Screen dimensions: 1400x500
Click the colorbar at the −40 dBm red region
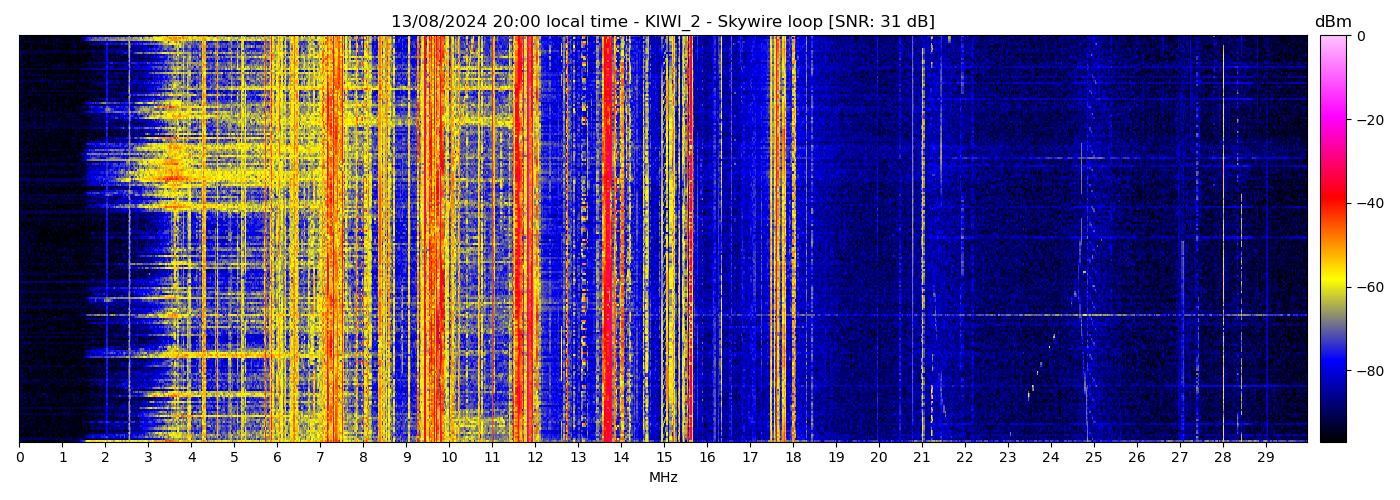(x=1332, y=203)
